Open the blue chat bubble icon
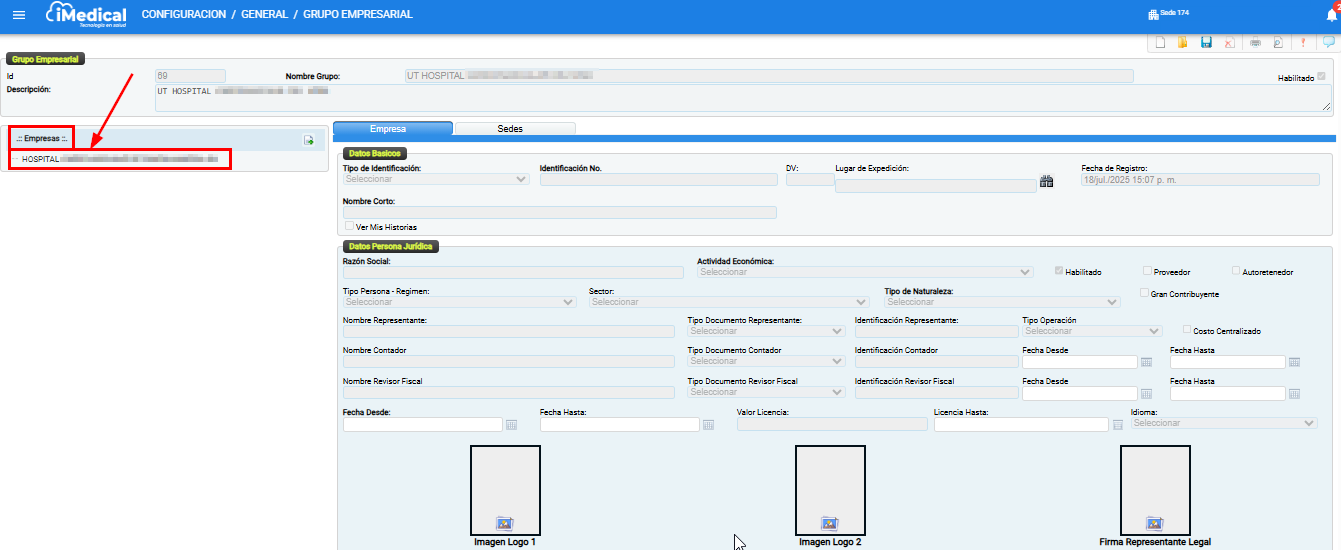 [x=1328, y=42]
